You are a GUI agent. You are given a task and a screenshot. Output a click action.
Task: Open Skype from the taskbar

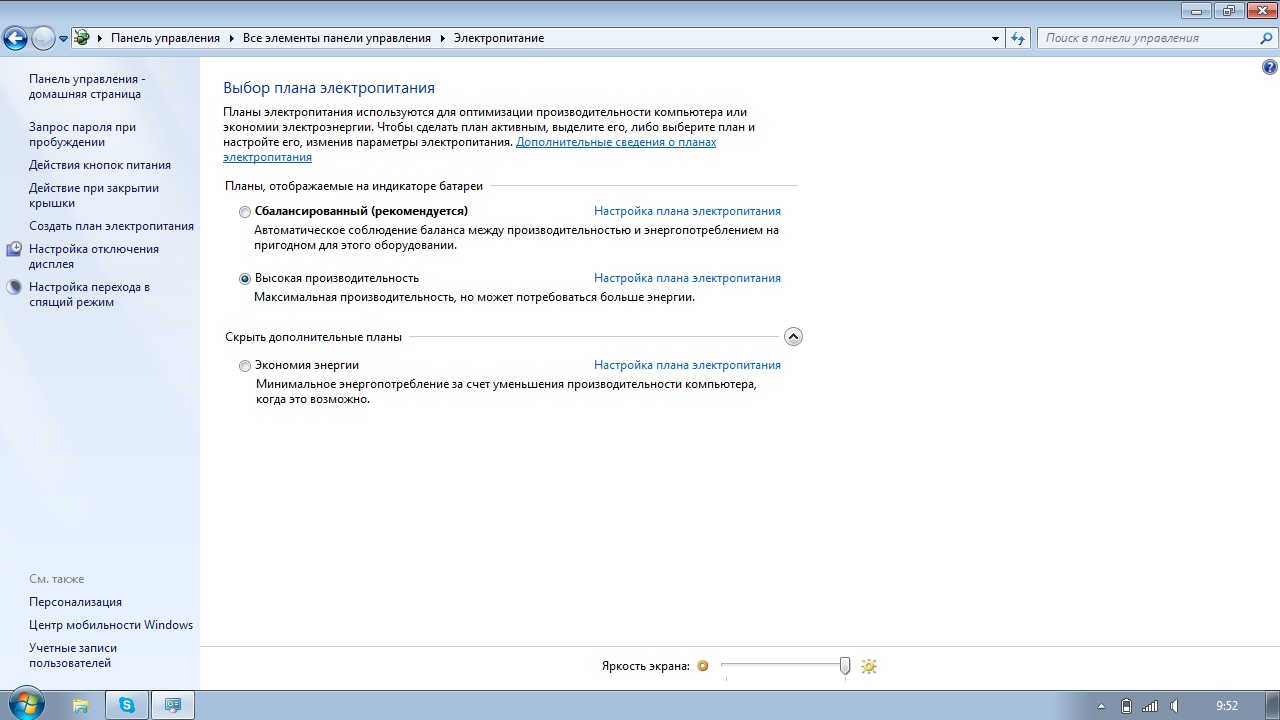click(x=127, y=705)
